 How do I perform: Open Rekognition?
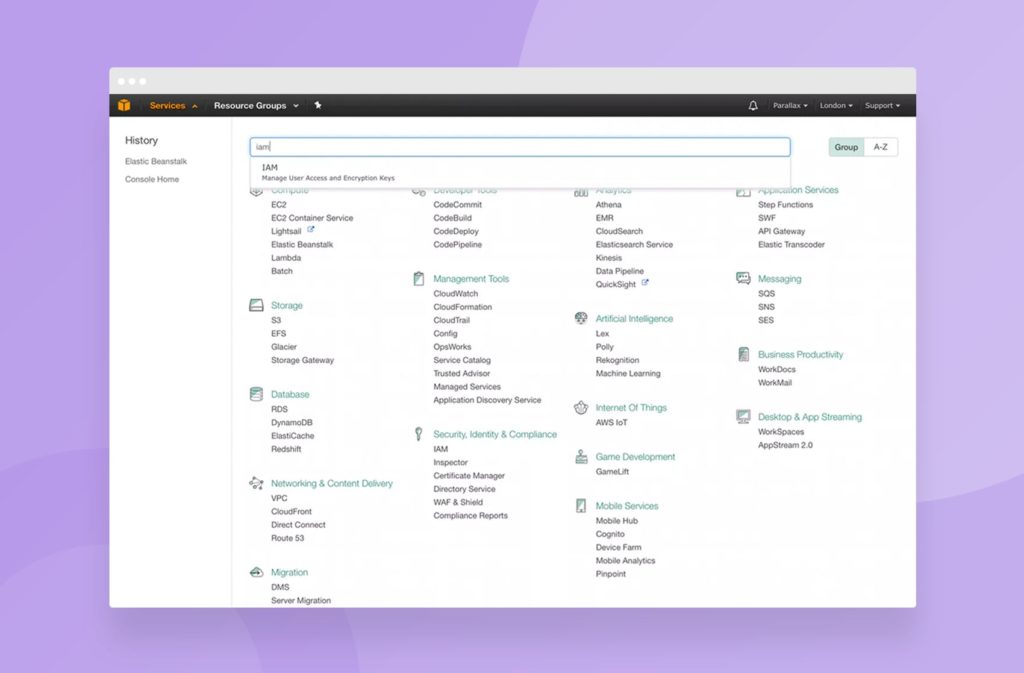click(617, 360)
